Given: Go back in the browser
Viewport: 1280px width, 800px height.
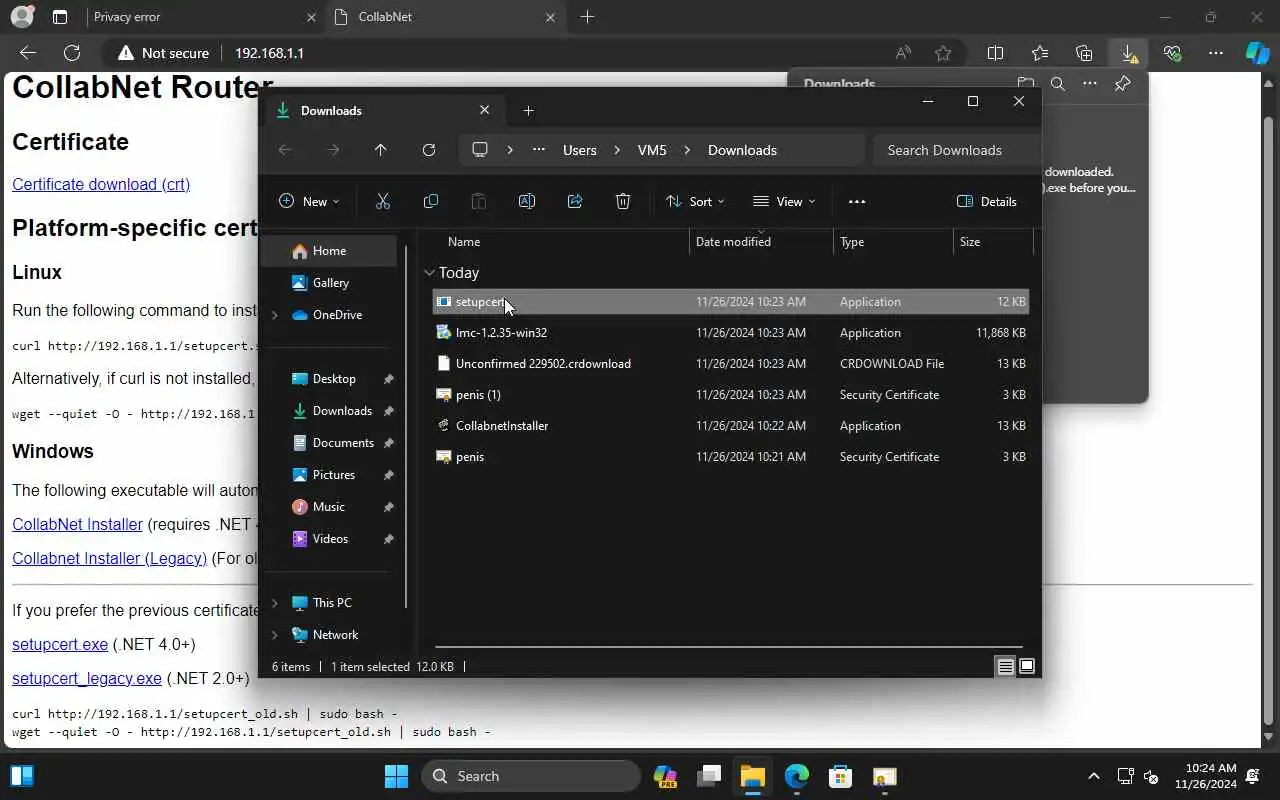Looking at the screenshot, I should tap(28, 53).
